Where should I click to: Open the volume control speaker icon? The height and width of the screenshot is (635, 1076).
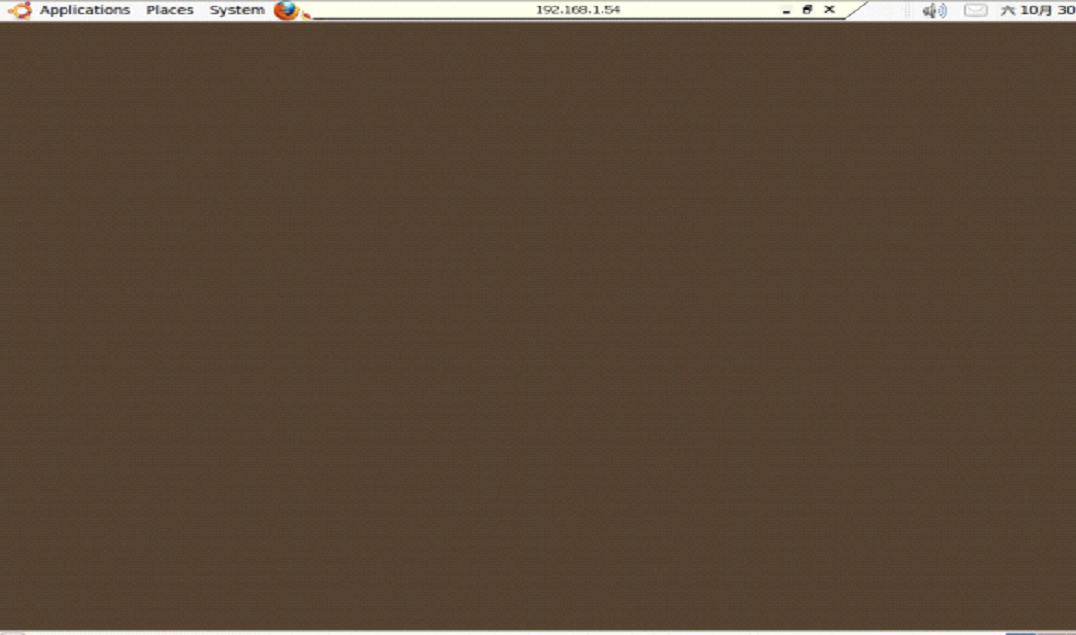[x=934, y=10]
